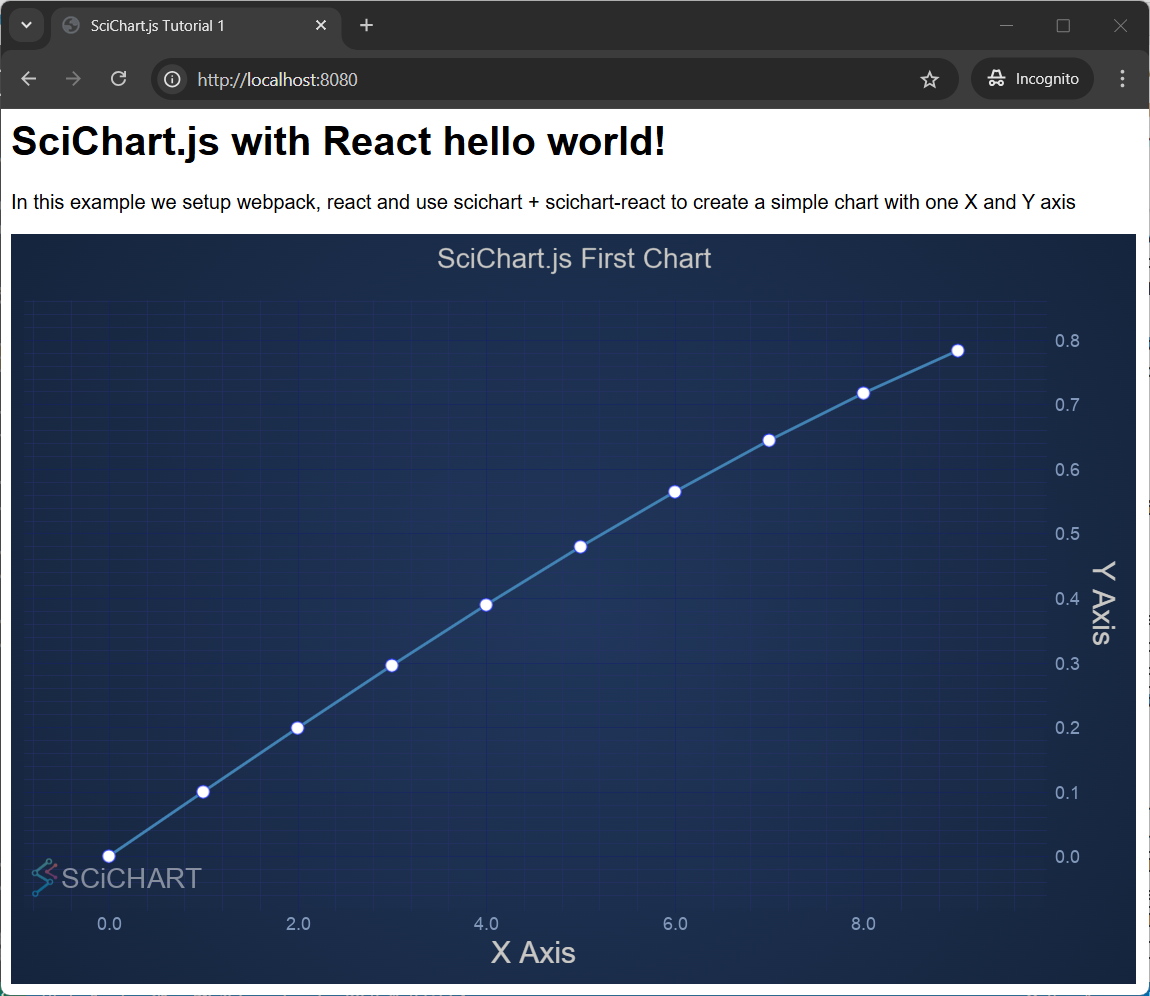Reload the localhost page
Image resolution: width=1150 pixels, height=996 pixels.
click(118, 78)
